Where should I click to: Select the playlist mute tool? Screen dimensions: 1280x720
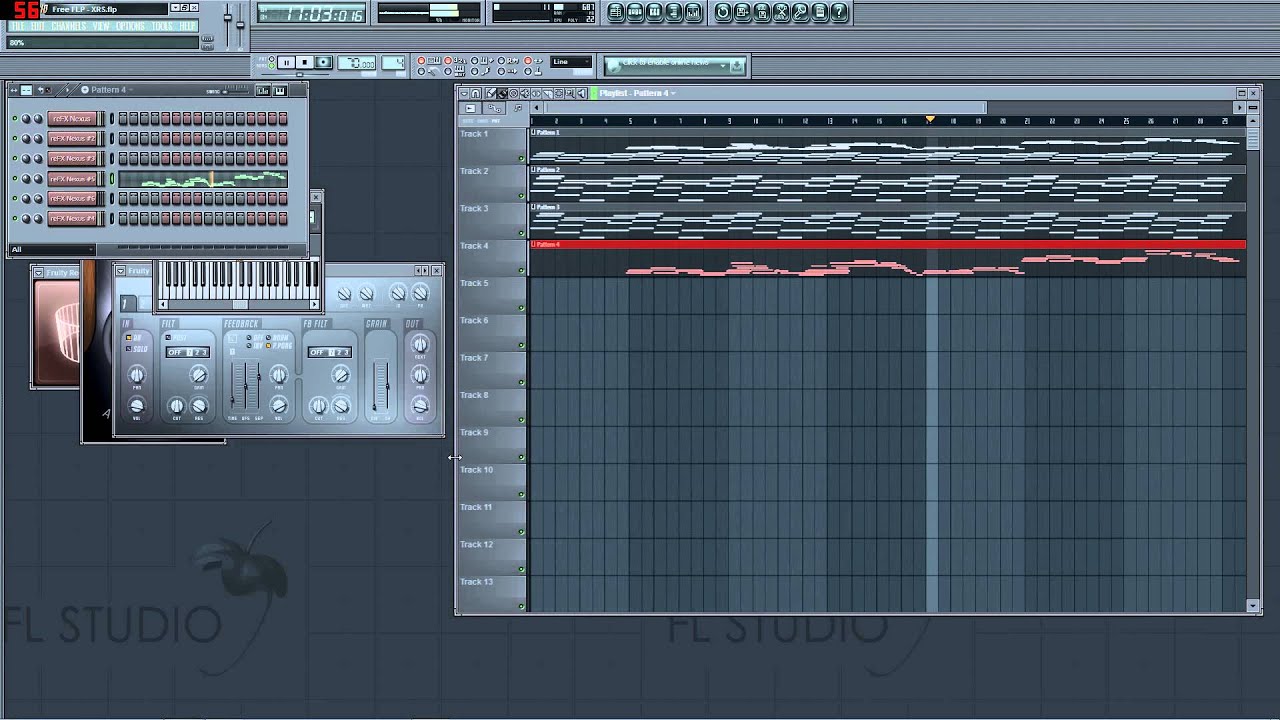[x=525, y=93]
